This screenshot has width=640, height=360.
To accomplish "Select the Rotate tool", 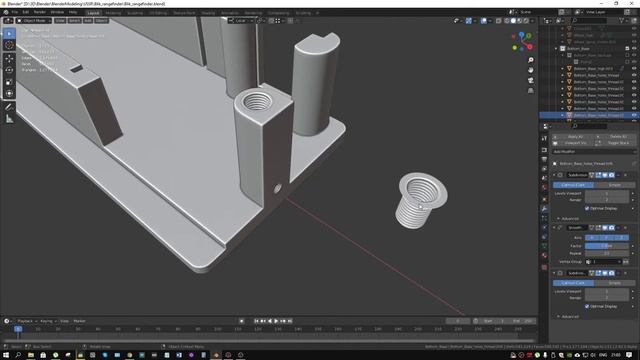I will [9, 70].
